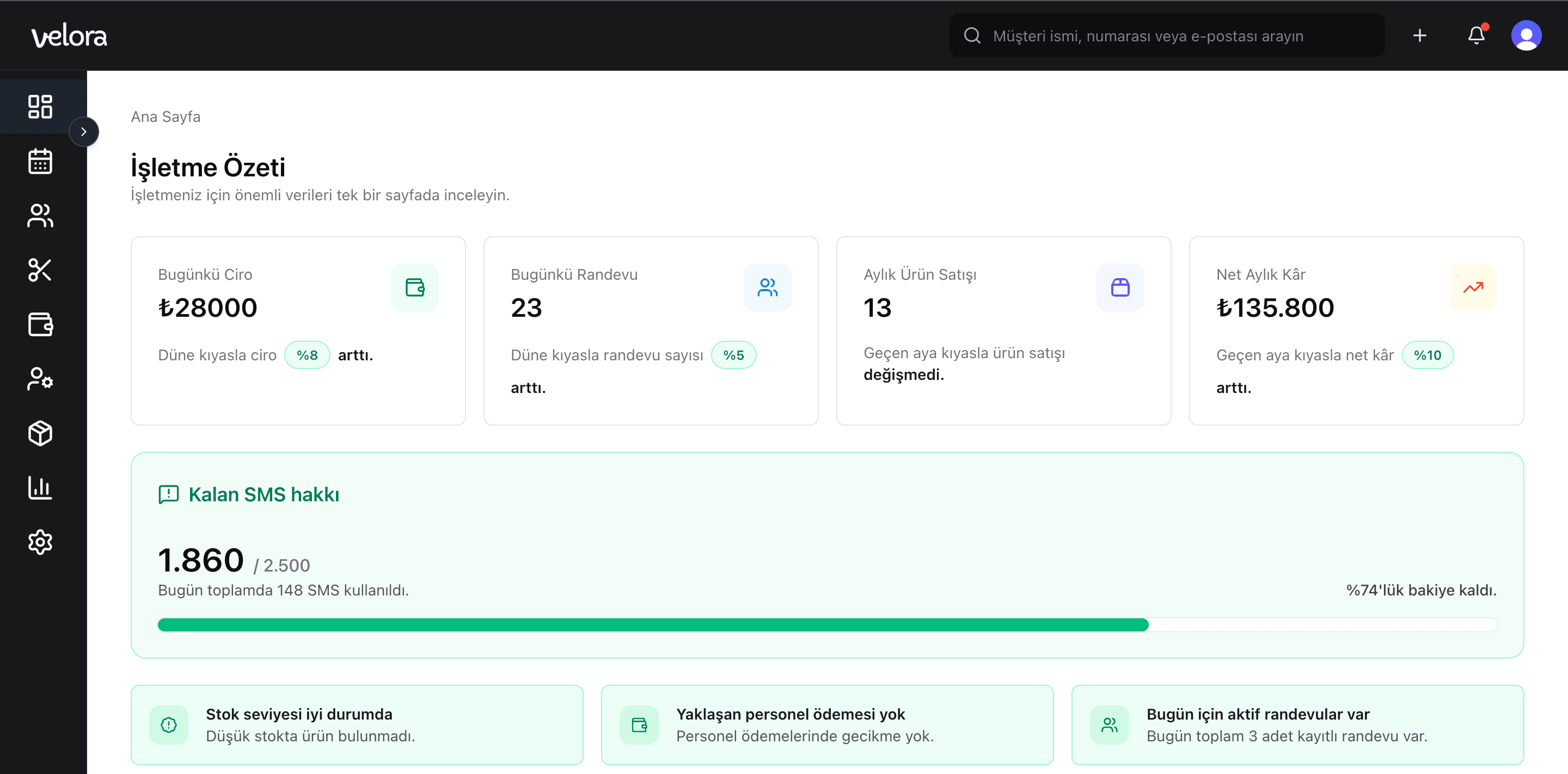
Task: Open the Stok seviyesi iyi durumda notice
Action: (357, 724)
